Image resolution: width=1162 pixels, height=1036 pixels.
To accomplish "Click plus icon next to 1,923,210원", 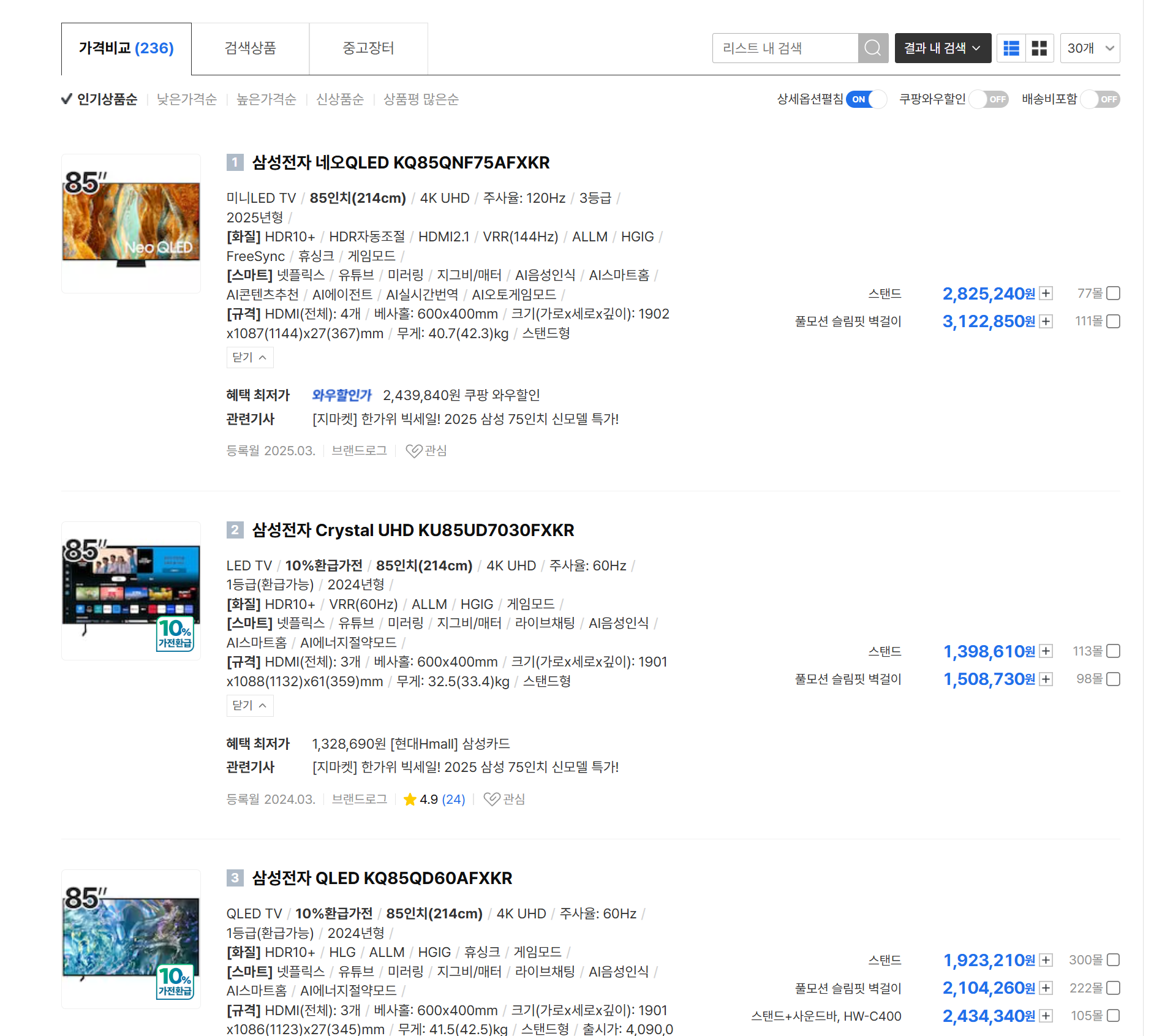I will pos(1046,960).
